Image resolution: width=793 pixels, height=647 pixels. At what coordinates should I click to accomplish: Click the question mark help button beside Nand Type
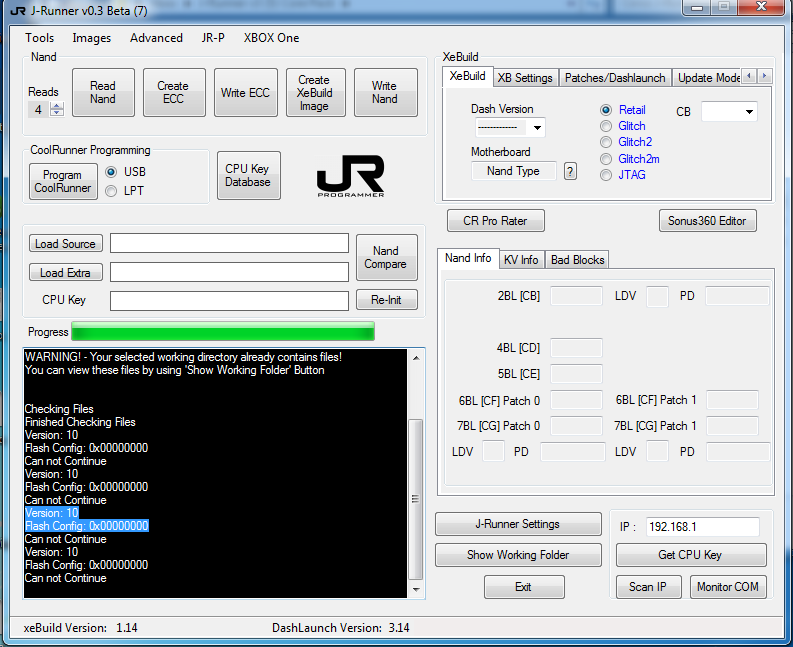(x=570, y=171)
